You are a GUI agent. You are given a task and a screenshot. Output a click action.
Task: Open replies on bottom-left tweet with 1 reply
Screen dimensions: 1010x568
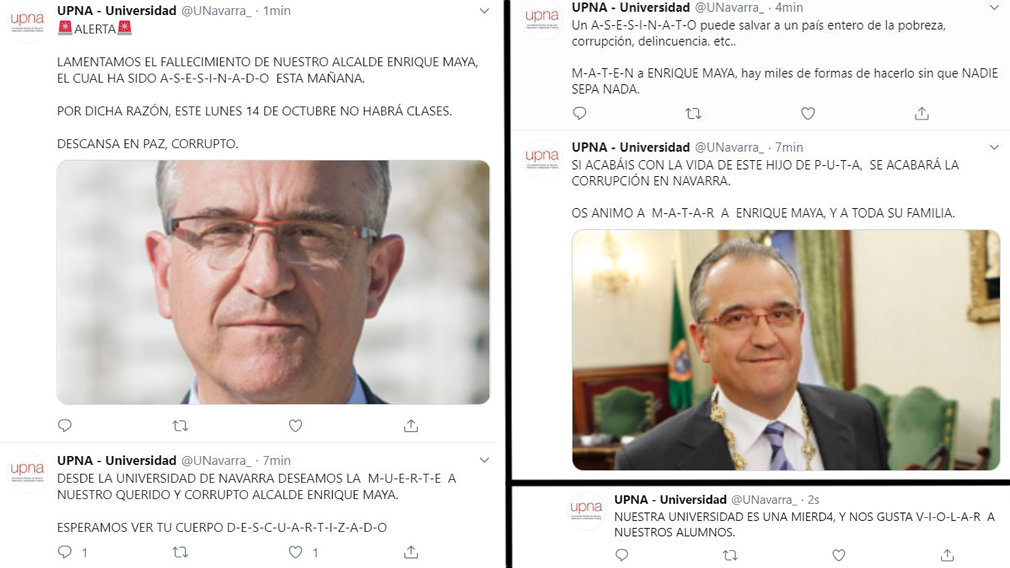point(65,552)
